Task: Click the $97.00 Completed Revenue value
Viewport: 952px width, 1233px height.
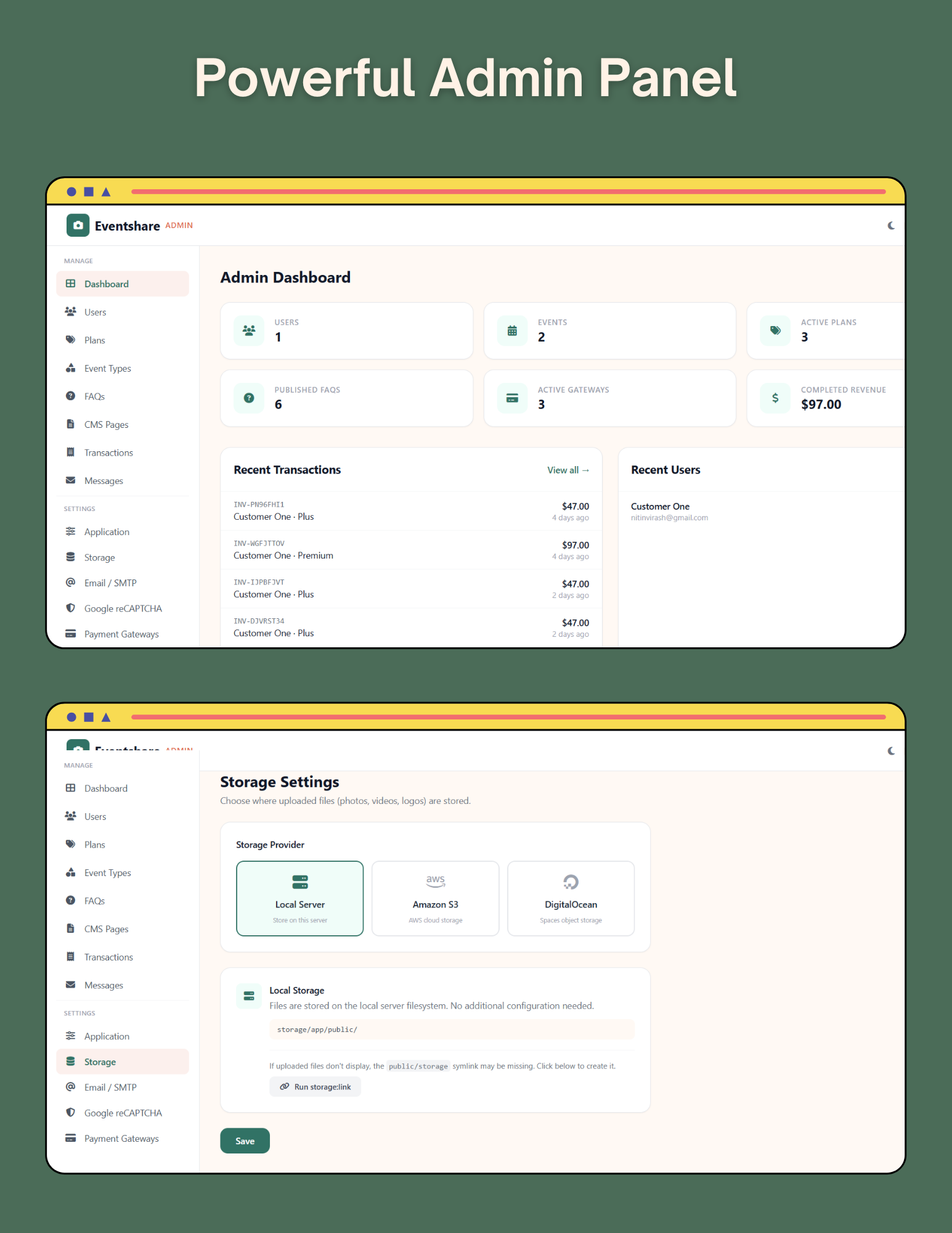Action: pos(821,404)
